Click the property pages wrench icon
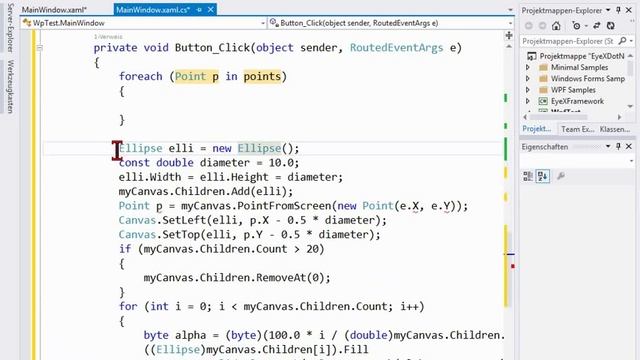Screen dimensions: 640x360 pyautogui.click(x=561, y=176)
